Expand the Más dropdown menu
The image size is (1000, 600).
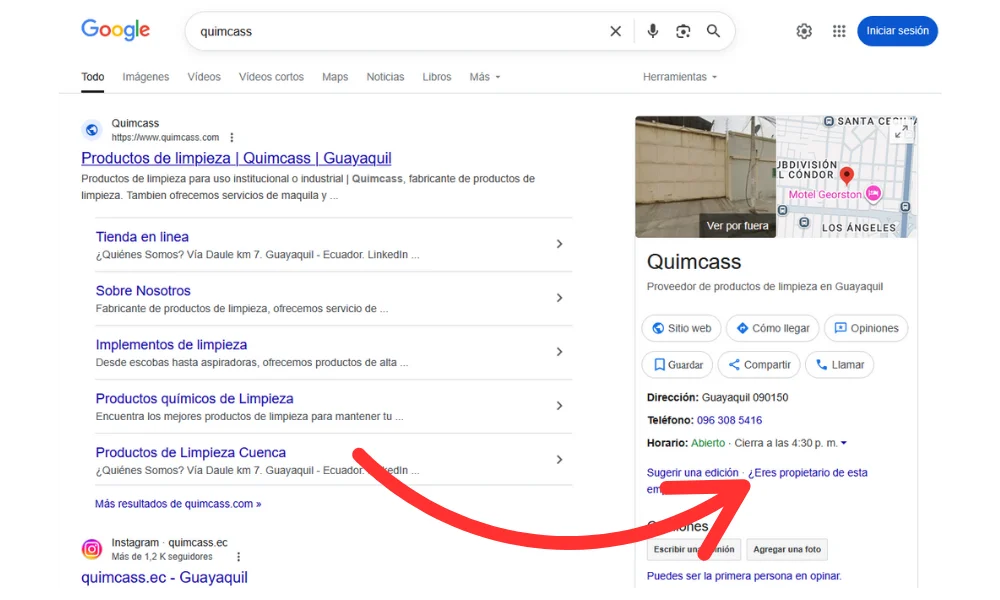pos(485,77)
